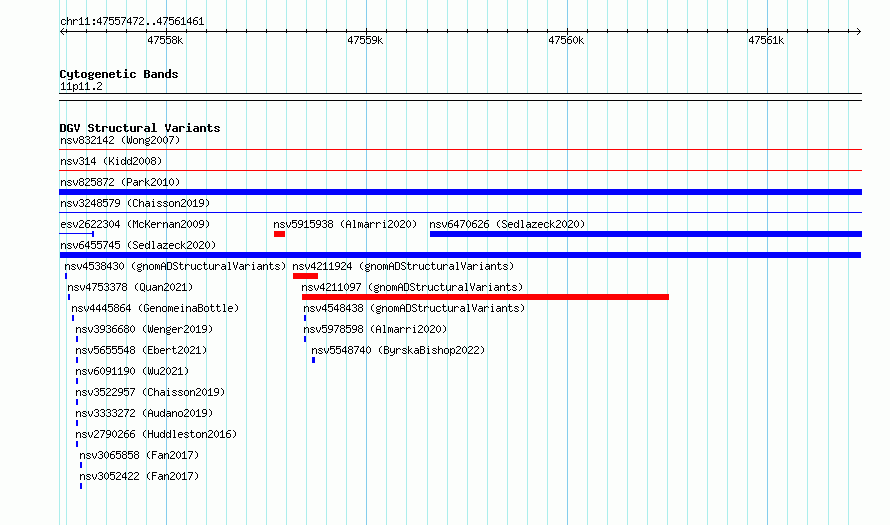Click nsv4548438 (gnomADStructuralVariants) label
The height and width of the screenshot is (525, 890).
[414, 308]
